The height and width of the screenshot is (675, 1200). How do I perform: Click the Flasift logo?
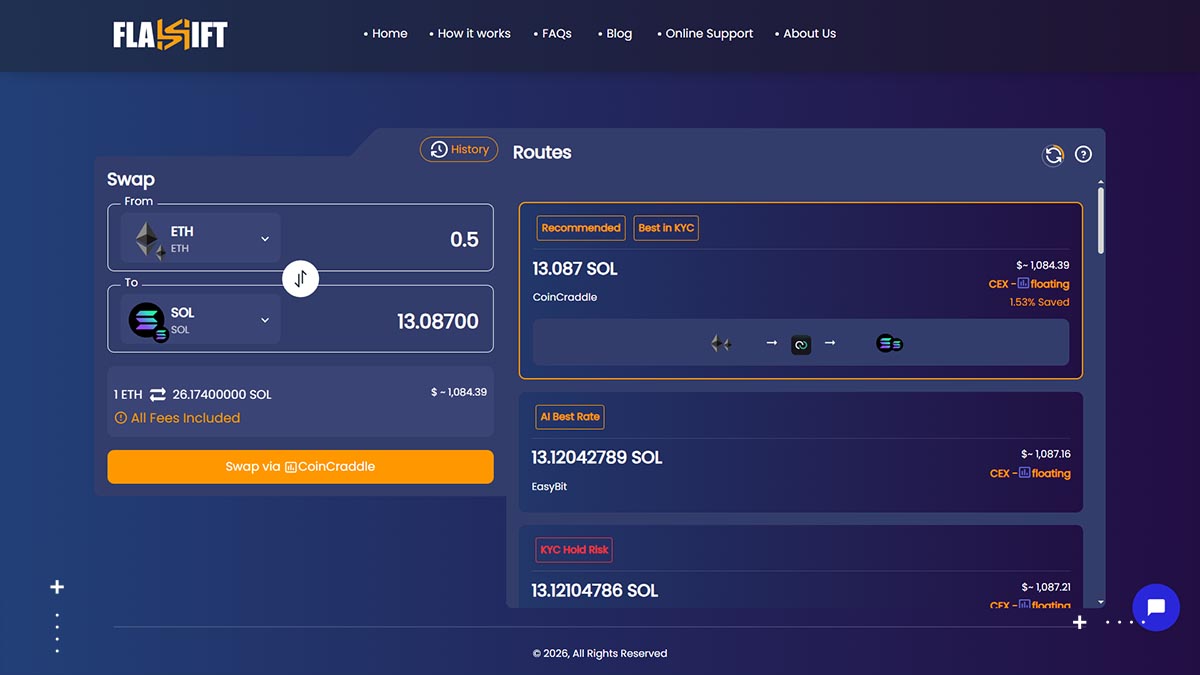[168, 33]
